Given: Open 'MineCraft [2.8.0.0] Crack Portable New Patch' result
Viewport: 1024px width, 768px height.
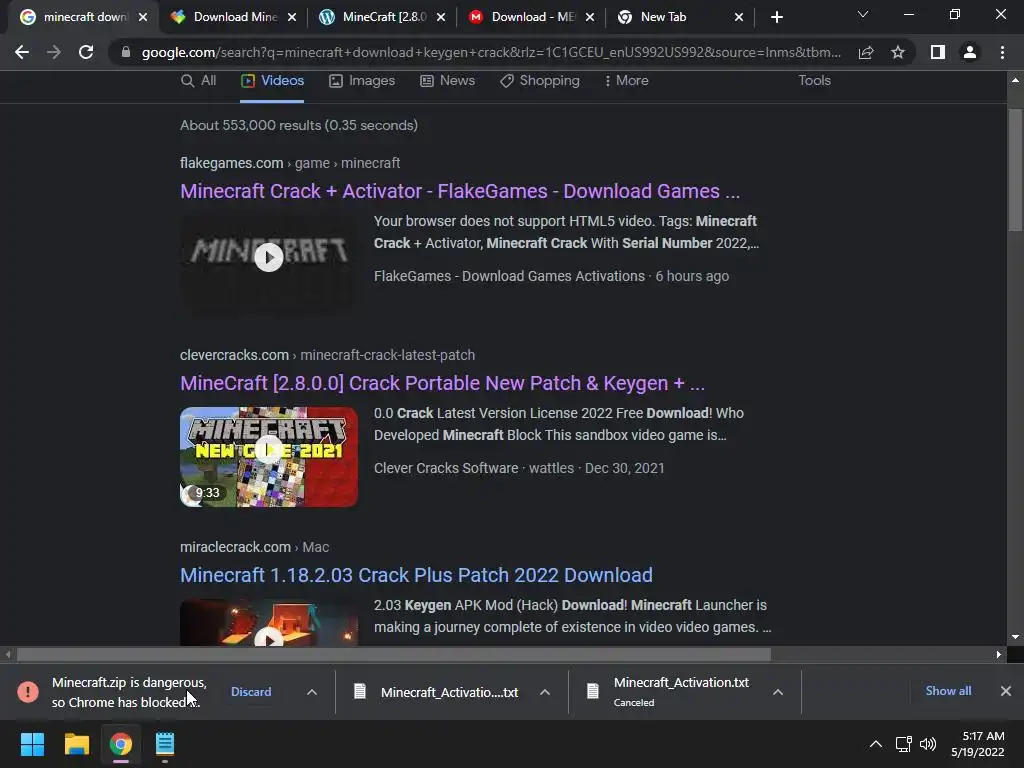Looking at the screenshot, I should click(x=442, y=383).
